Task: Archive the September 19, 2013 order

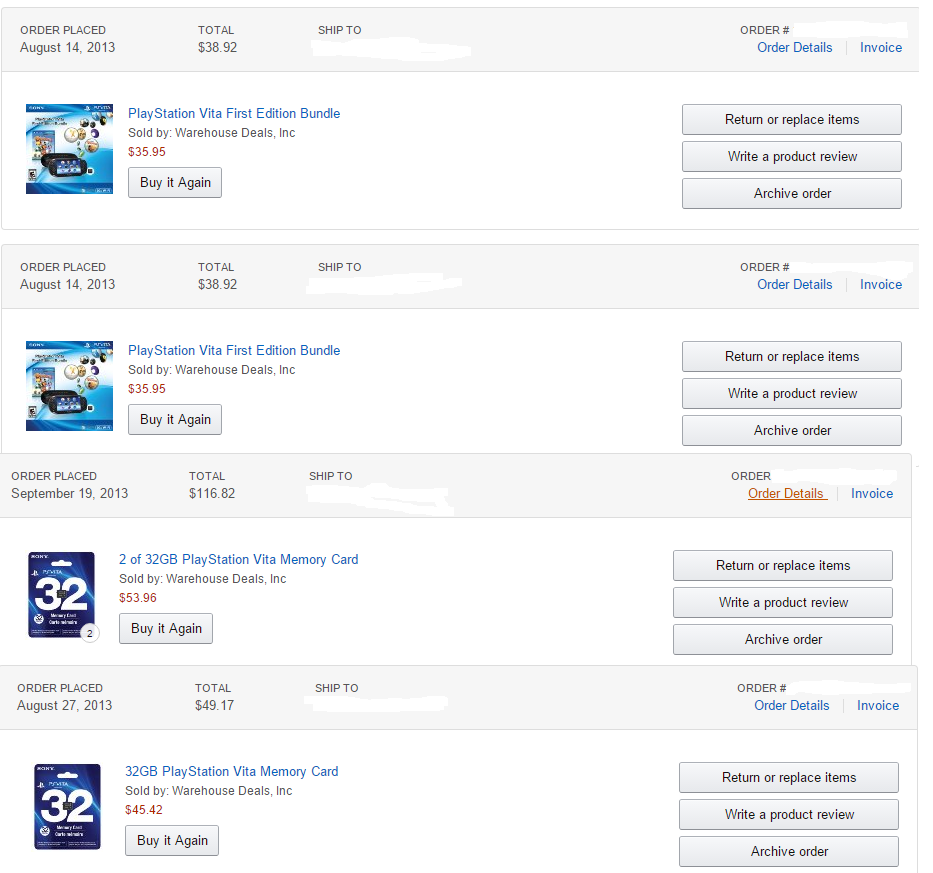Action: pyautogui.click(x=782, y=639)
